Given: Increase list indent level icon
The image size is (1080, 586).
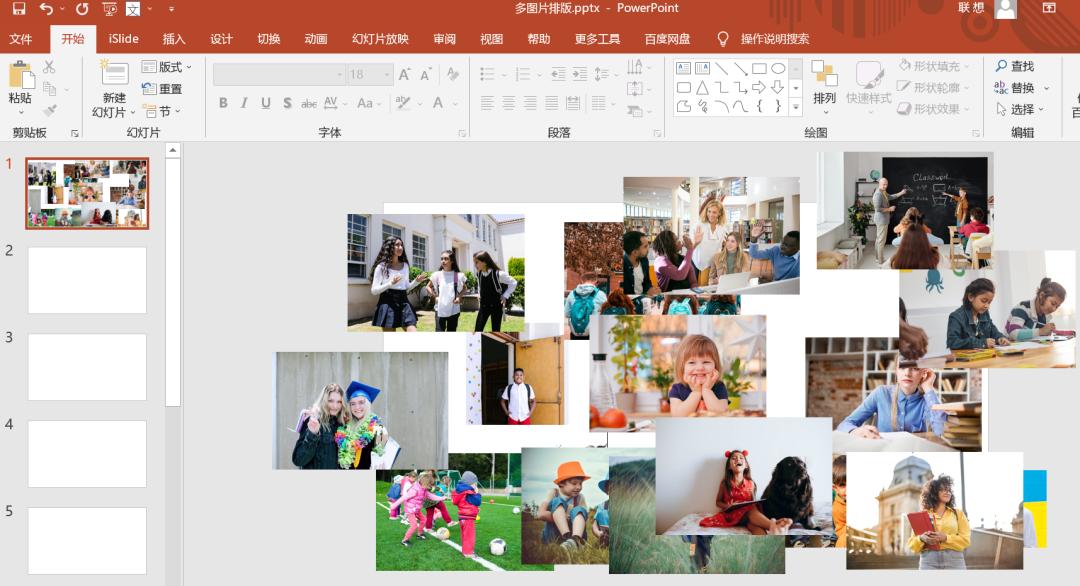Looking at the screenshot, I should point(580,74).
